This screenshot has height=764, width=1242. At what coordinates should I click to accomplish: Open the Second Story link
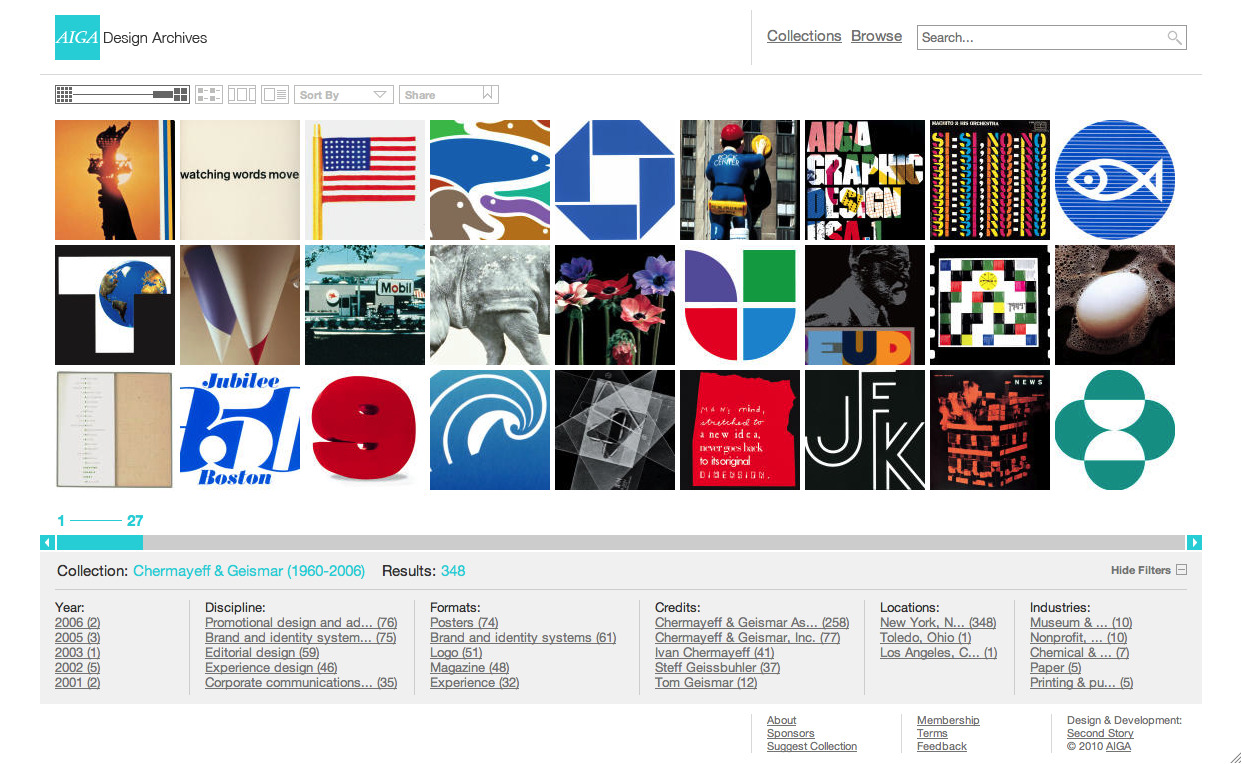(x=1100, y=733)
